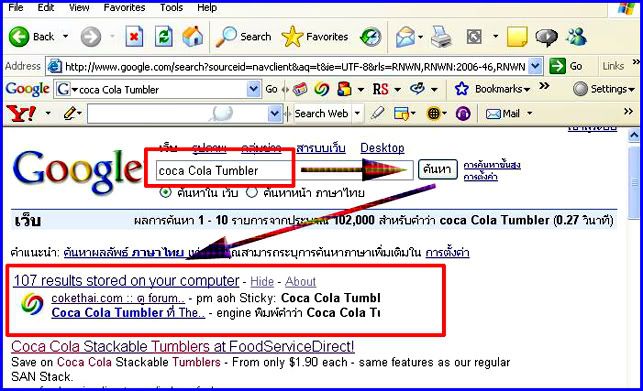643x391 pixels.
Task: Click the Yahoo toolbar pencil icon
Action: [71, 113]
